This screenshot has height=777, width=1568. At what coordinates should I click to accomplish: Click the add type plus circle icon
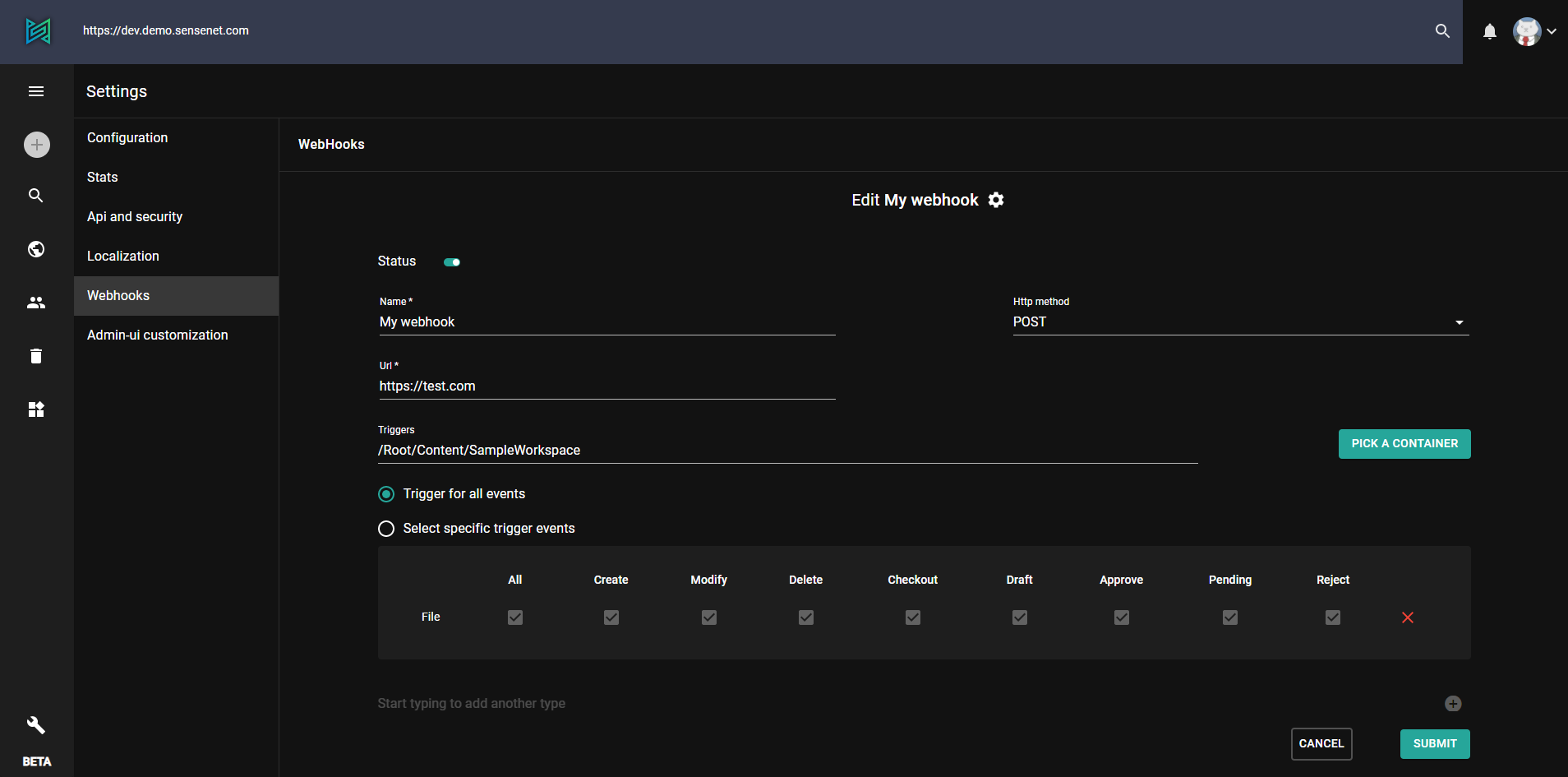(x=1453, y=704)
